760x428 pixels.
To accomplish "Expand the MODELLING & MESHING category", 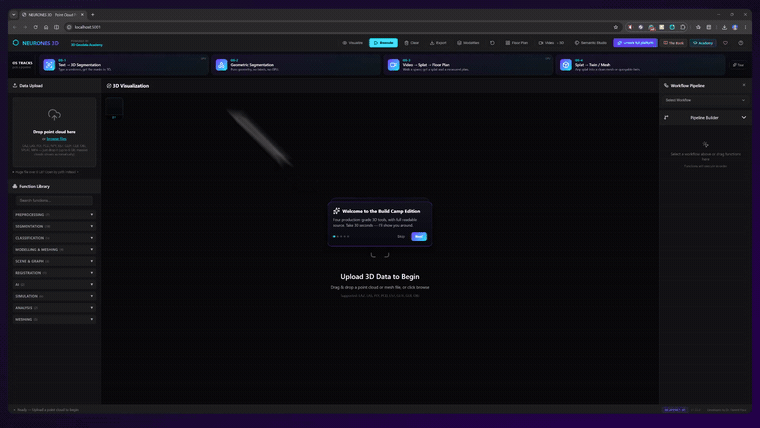I will [x=54, y=249].
